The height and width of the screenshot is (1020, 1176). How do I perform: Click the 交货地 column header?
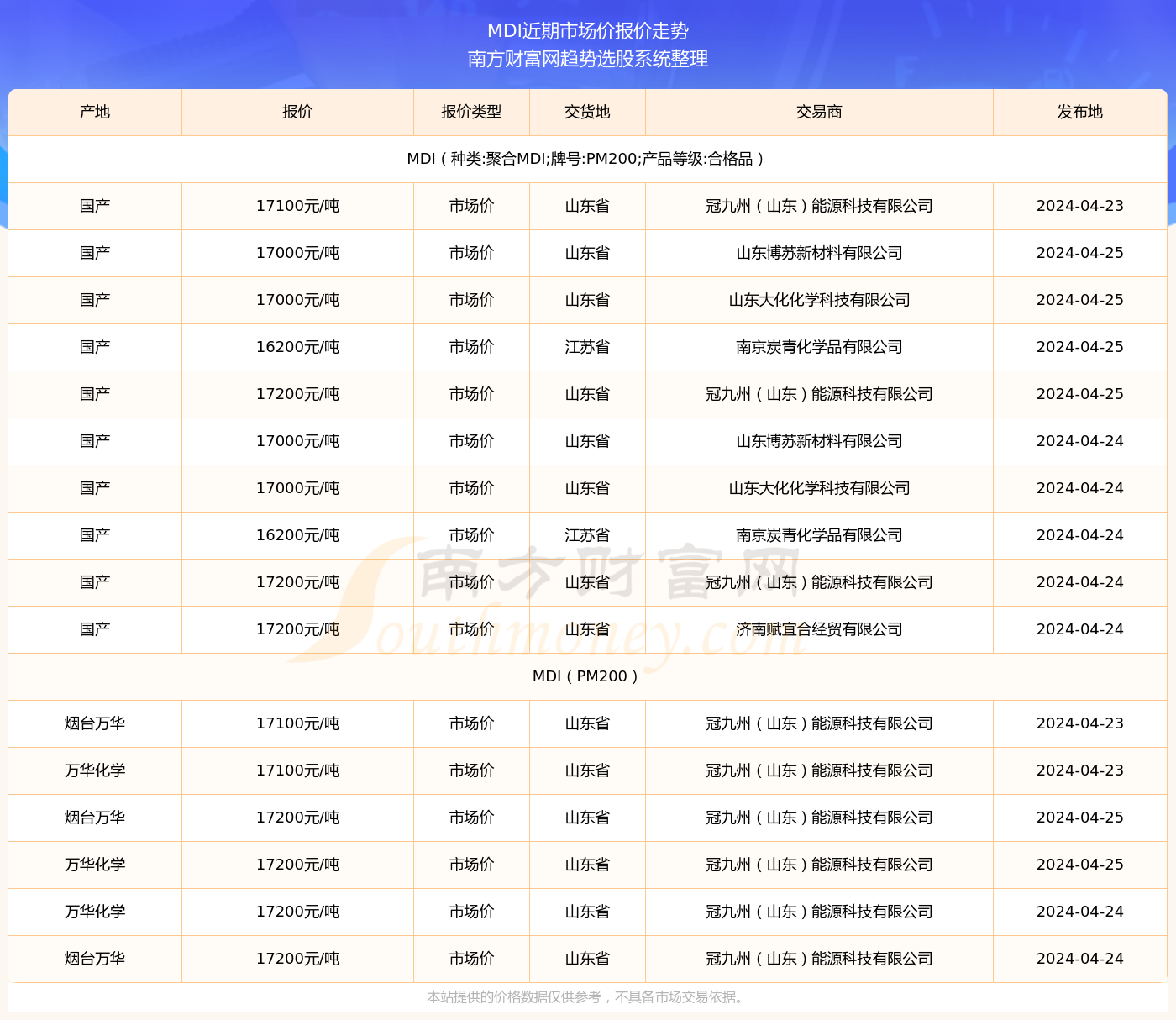coord(587,112)
